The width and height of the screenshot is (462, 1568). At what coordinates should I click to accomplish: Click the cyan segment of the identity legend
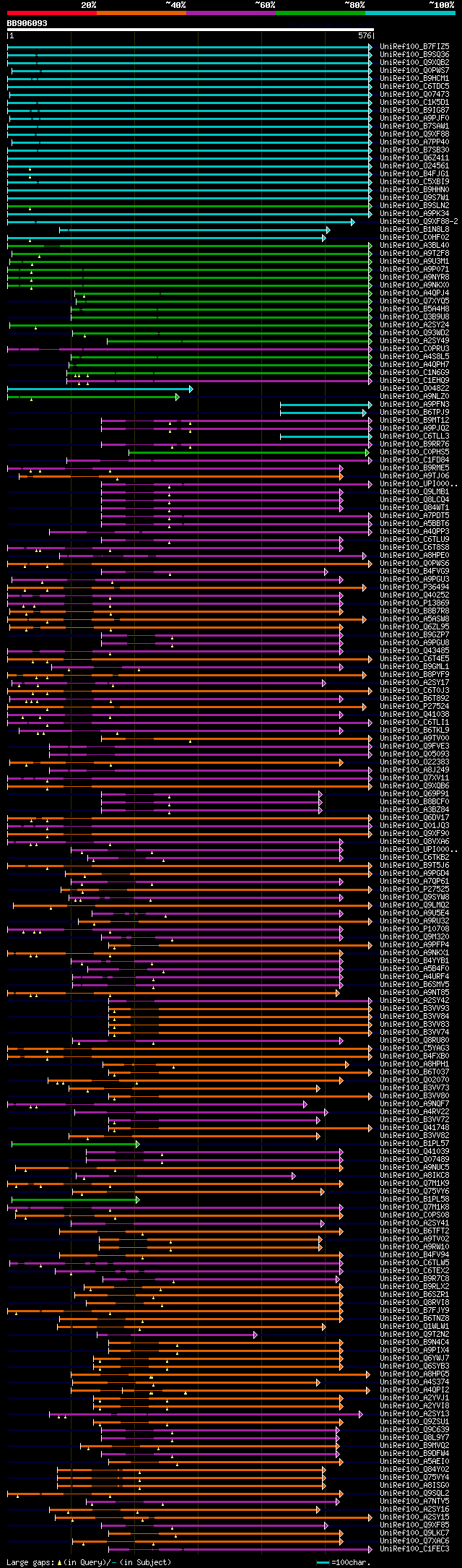pos(410,13)
